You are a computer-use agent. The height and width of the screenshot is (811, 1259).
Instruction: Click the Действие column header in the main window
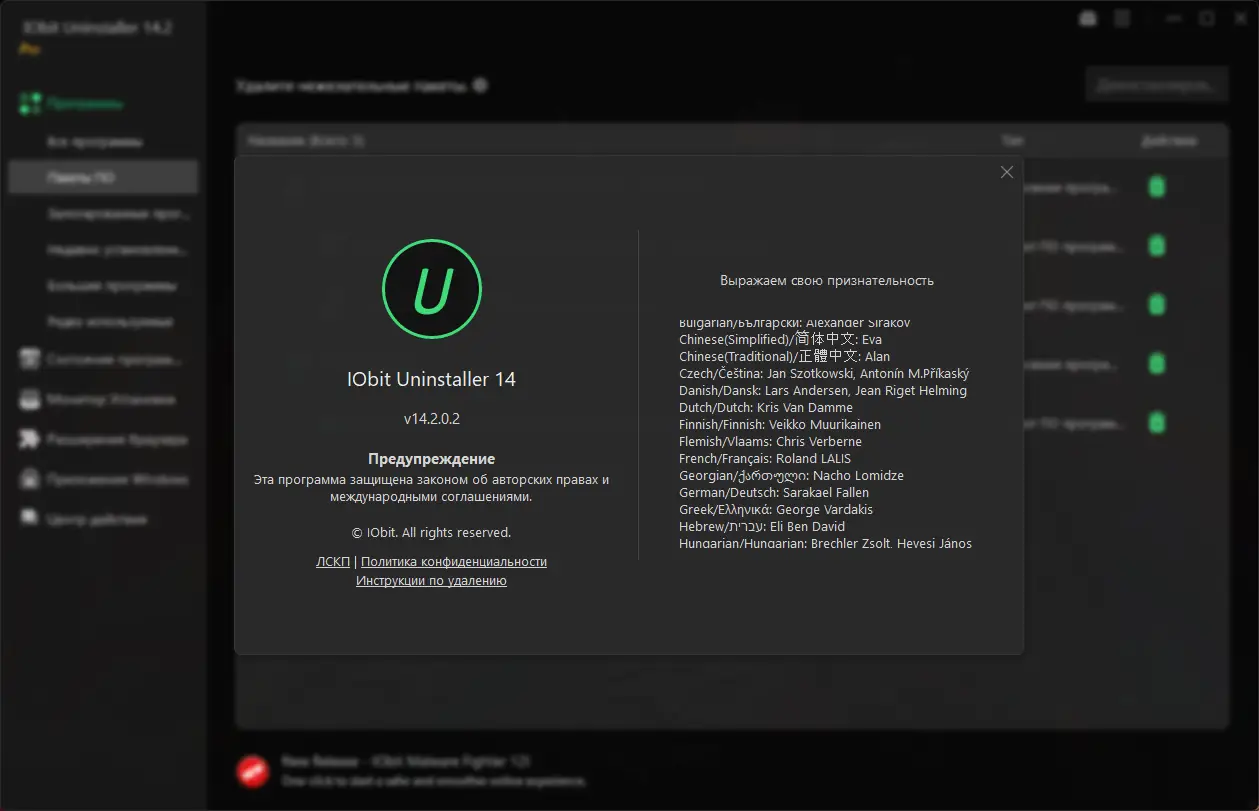pyautogui.click(x=1168, y=141)
